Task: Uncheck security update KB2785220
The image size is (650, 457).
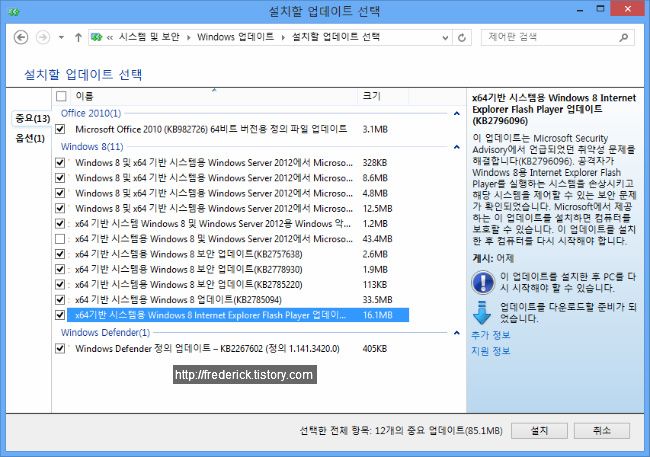Action: point(60,284)
